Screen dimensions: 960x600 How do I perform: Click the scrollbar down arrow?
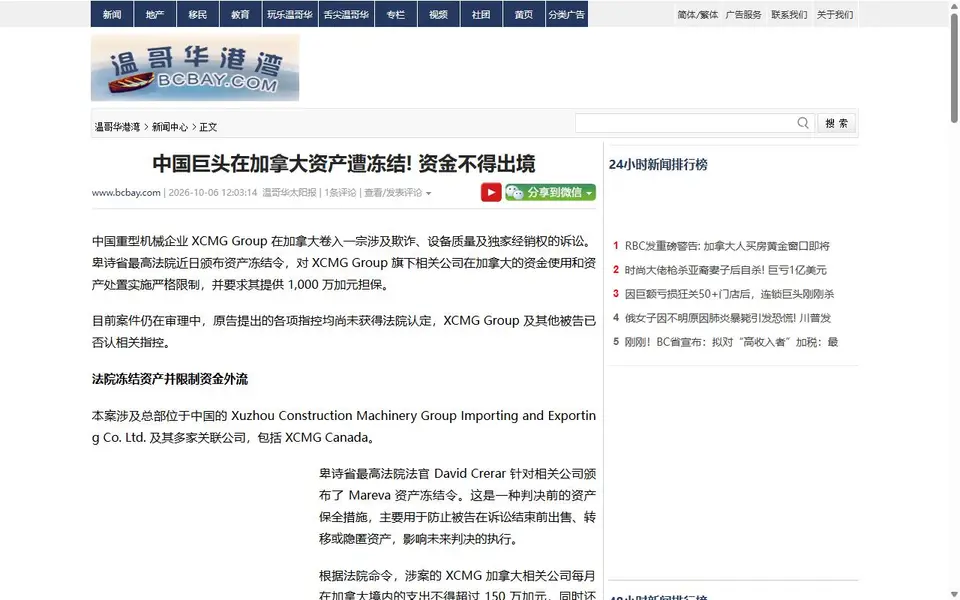pyautogui.click(x=954, y=594)
